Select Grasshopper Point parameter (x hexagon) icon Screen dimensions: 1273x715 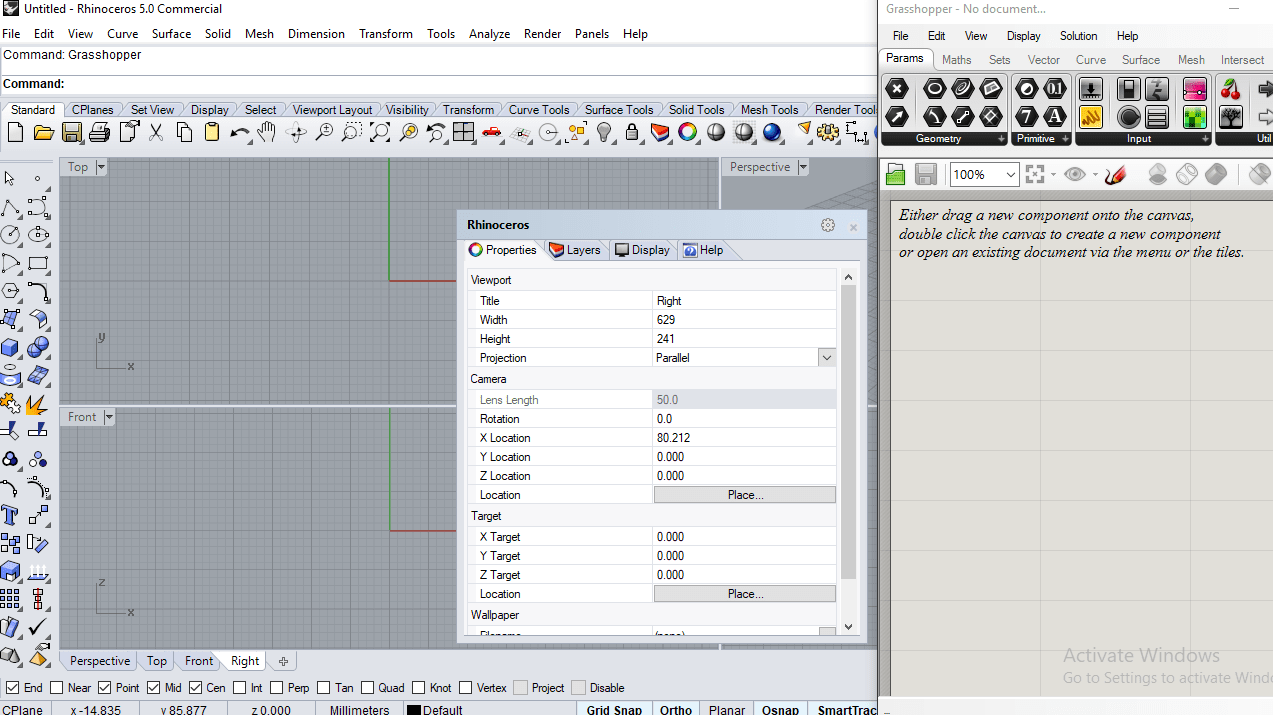coord(897,89)
